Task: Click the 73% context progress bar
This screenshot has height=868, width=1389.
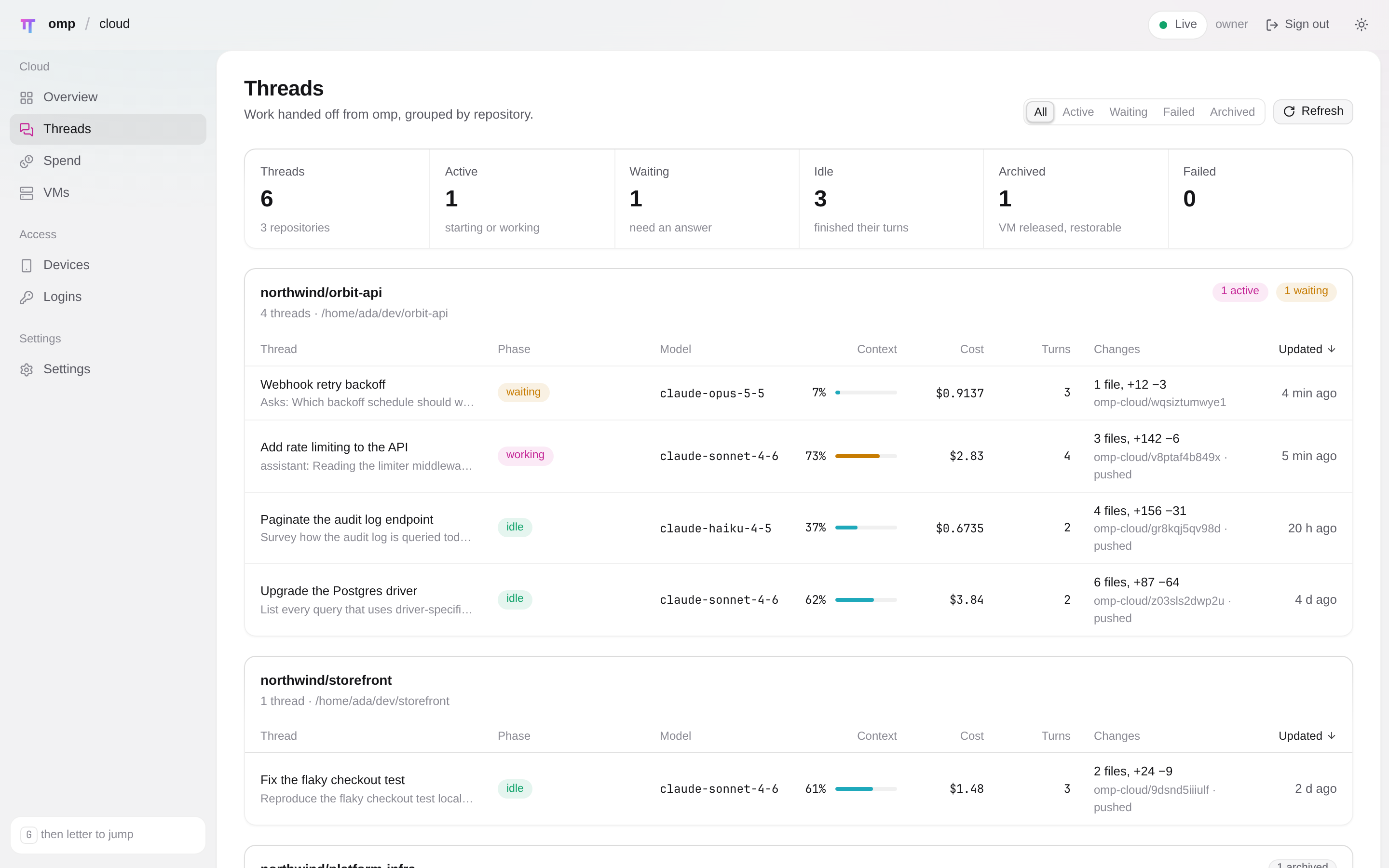Action: [x=866, y=456]
